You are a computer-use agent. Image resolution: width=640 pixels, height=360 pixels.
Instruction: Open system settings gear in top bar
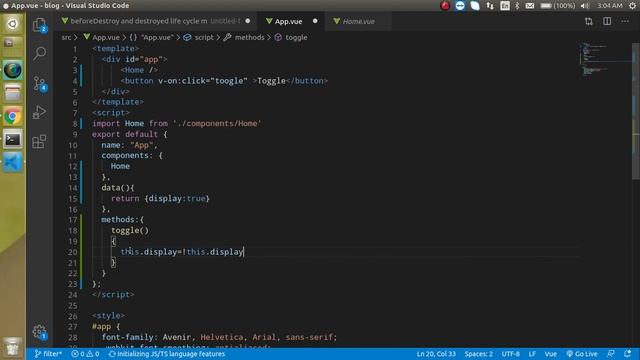click(x=633, y=6)
